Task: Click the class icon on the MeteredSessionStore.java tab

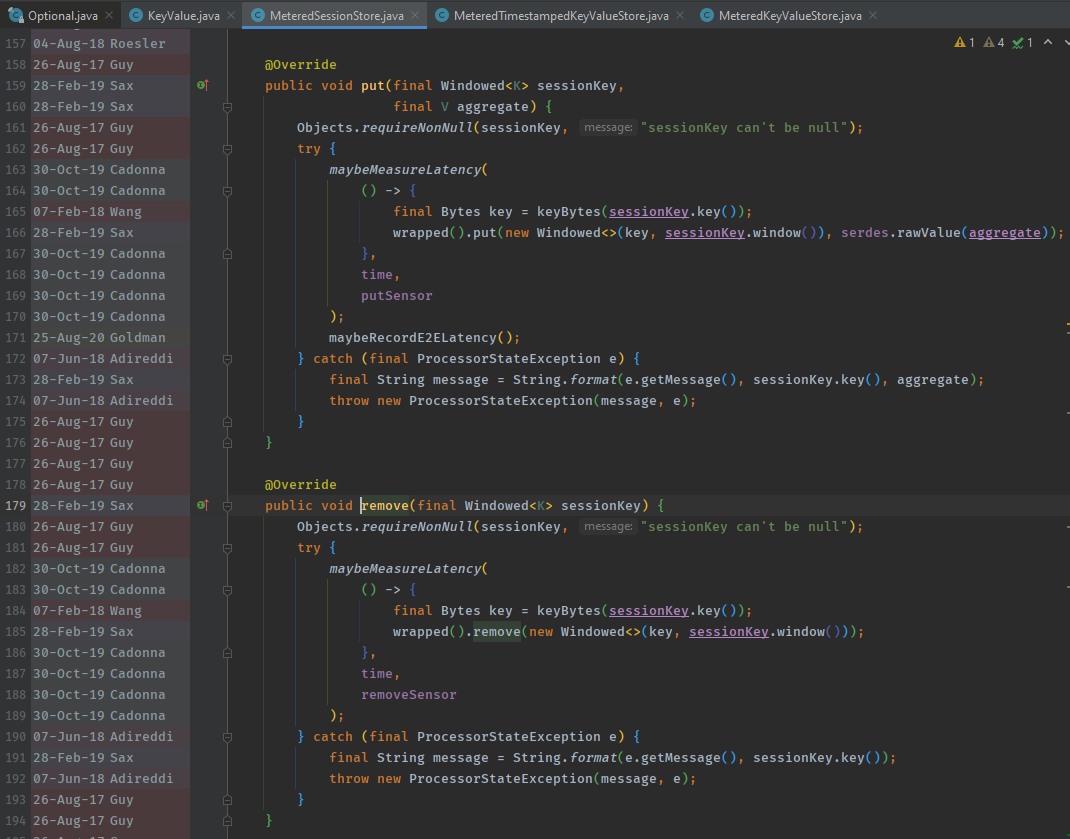Action: [257, 15]
